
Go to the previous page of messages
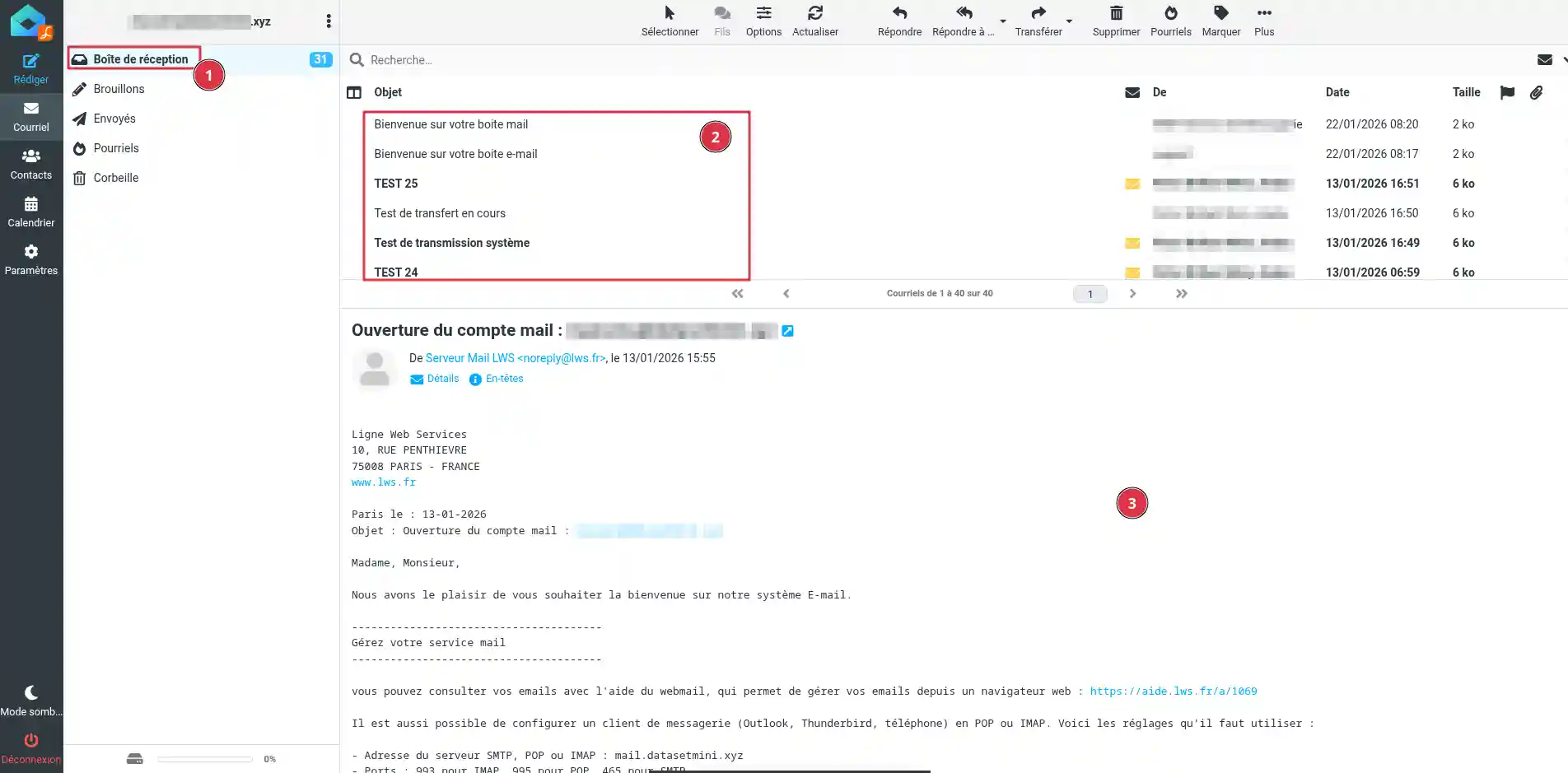pos(786,294)
